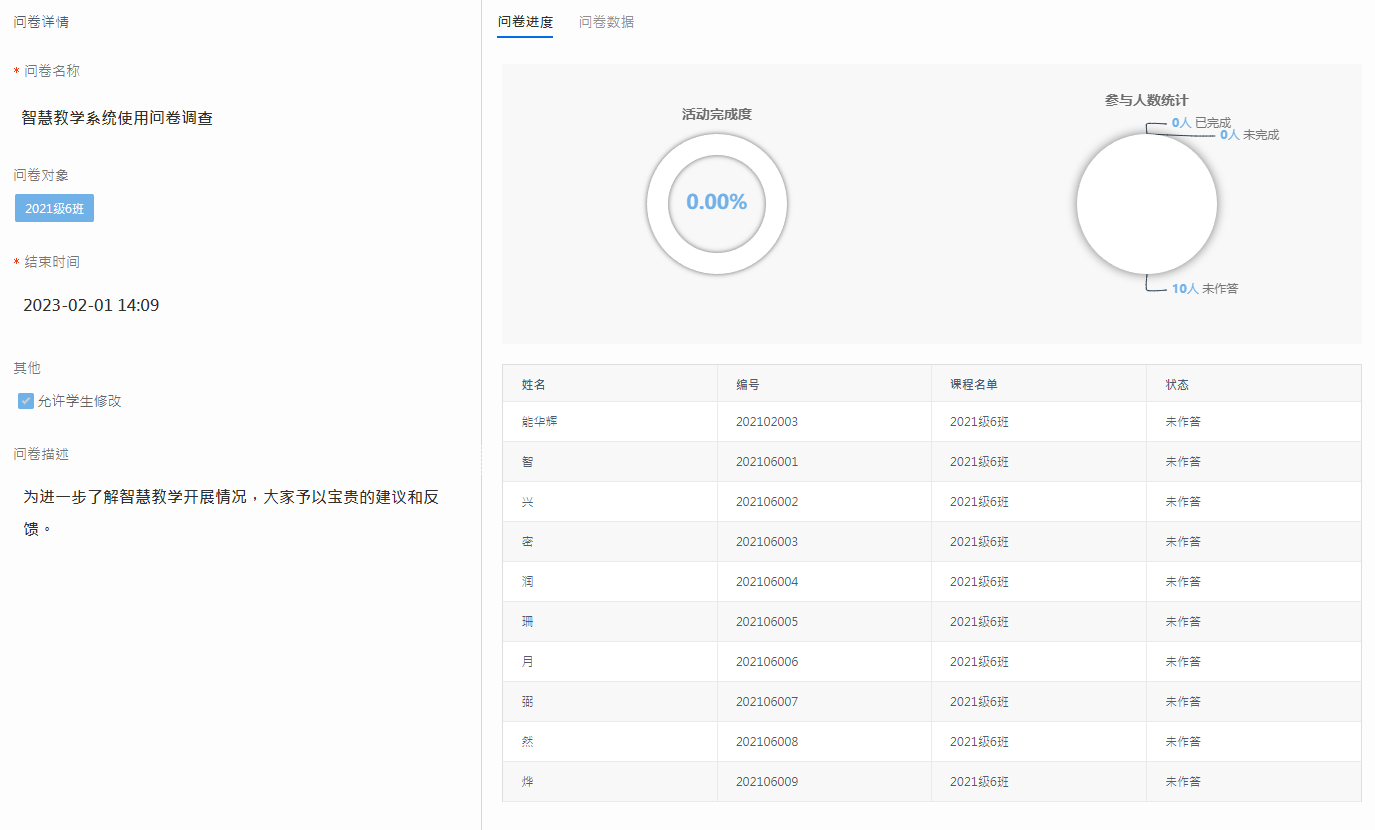Switch to the 问卷进度 tab
Screen dimensions: 1375x830
524,22
